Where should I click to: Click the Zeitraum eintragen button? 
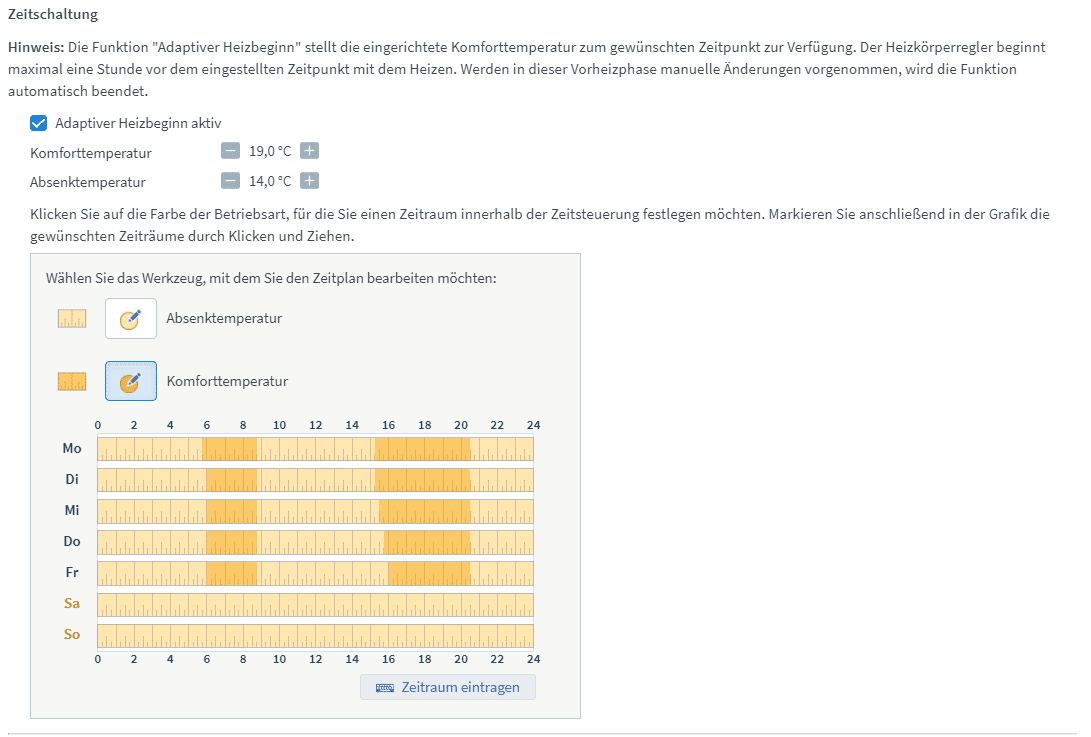(447, 687)
